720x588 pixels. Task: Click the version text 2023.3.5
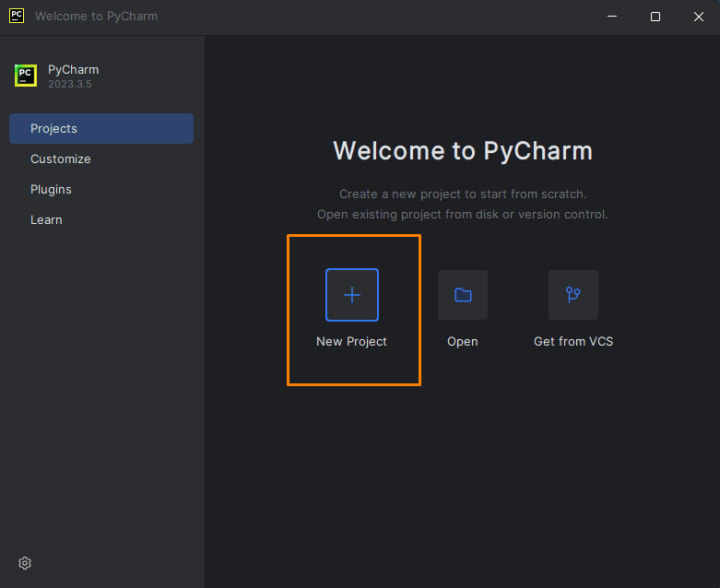coord(70,84)
